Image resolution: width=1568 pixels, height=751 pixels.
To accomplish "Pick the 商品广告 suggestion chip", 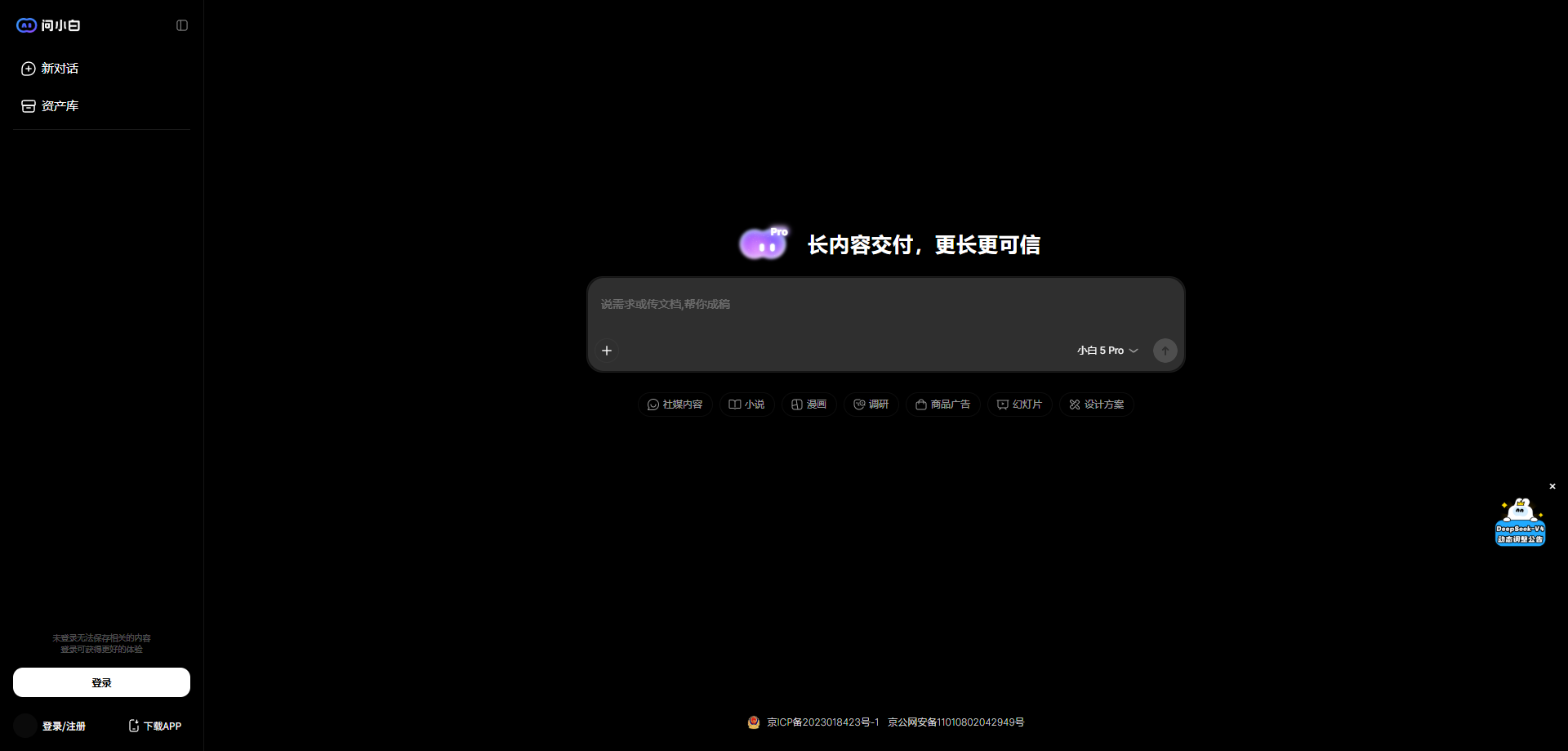I will (943, 405).
